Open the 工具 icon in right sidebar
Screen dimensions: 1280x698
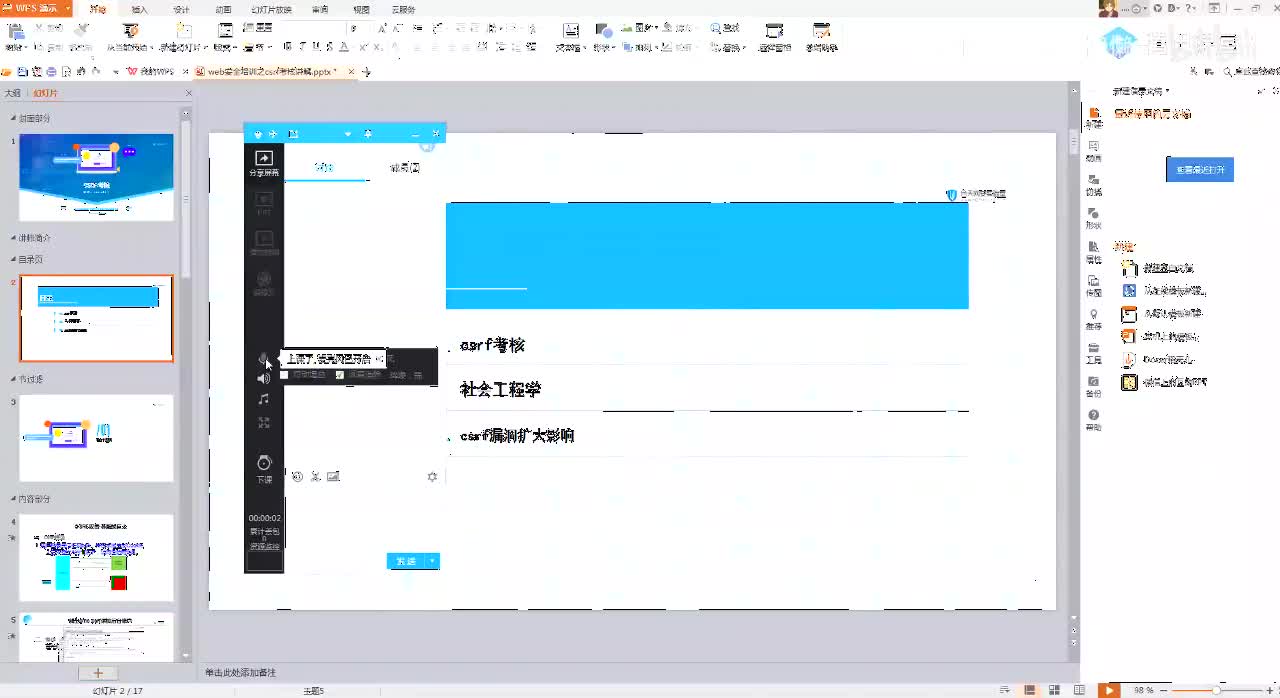coord(1094,352)
